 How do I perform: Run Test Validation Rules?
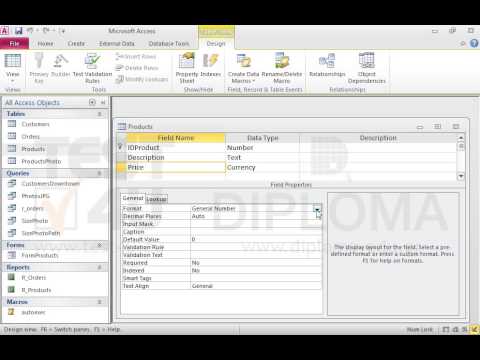[x=92, y=68]
